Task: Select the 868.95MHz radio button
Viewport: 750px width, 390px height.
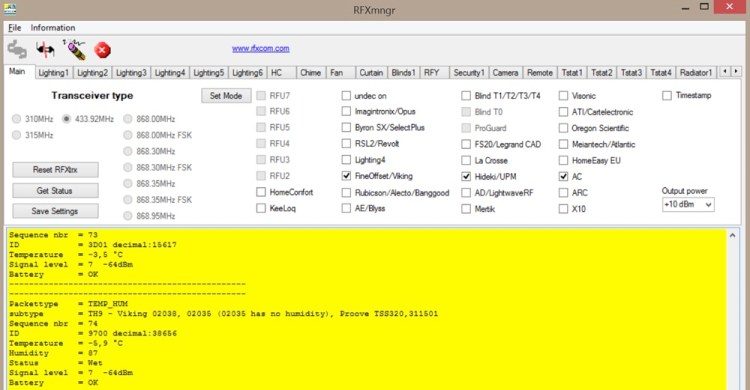Action: click(x=128, y=216)
